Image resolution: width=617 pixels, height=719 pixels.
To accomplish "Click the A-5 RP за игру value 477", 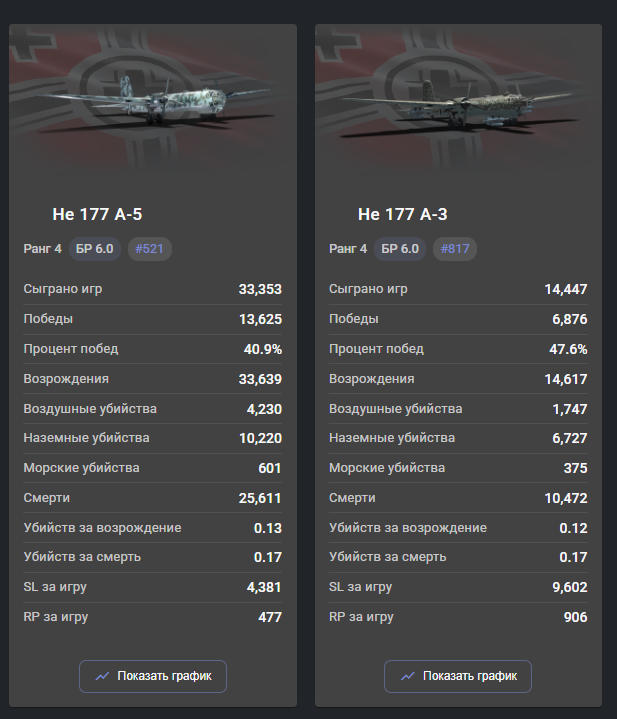I will click(269, 617).
